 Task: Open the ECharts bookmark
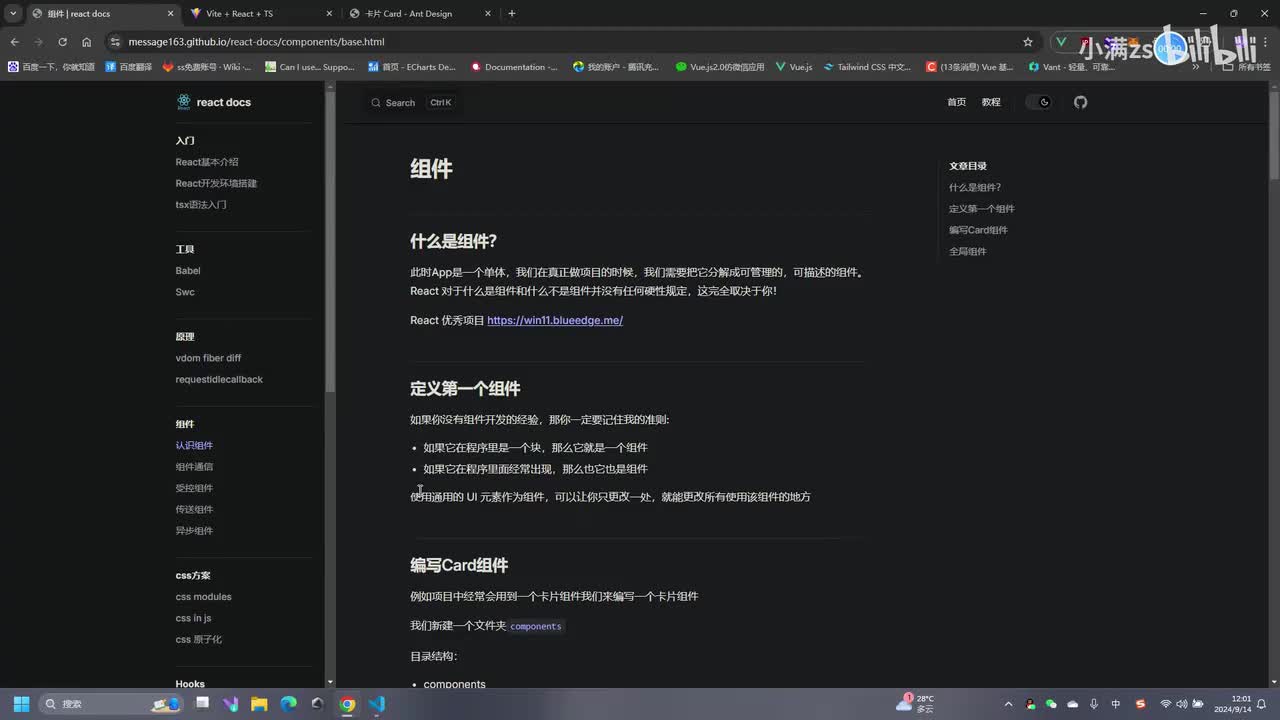pyautogui.click(x=411, y=67)
